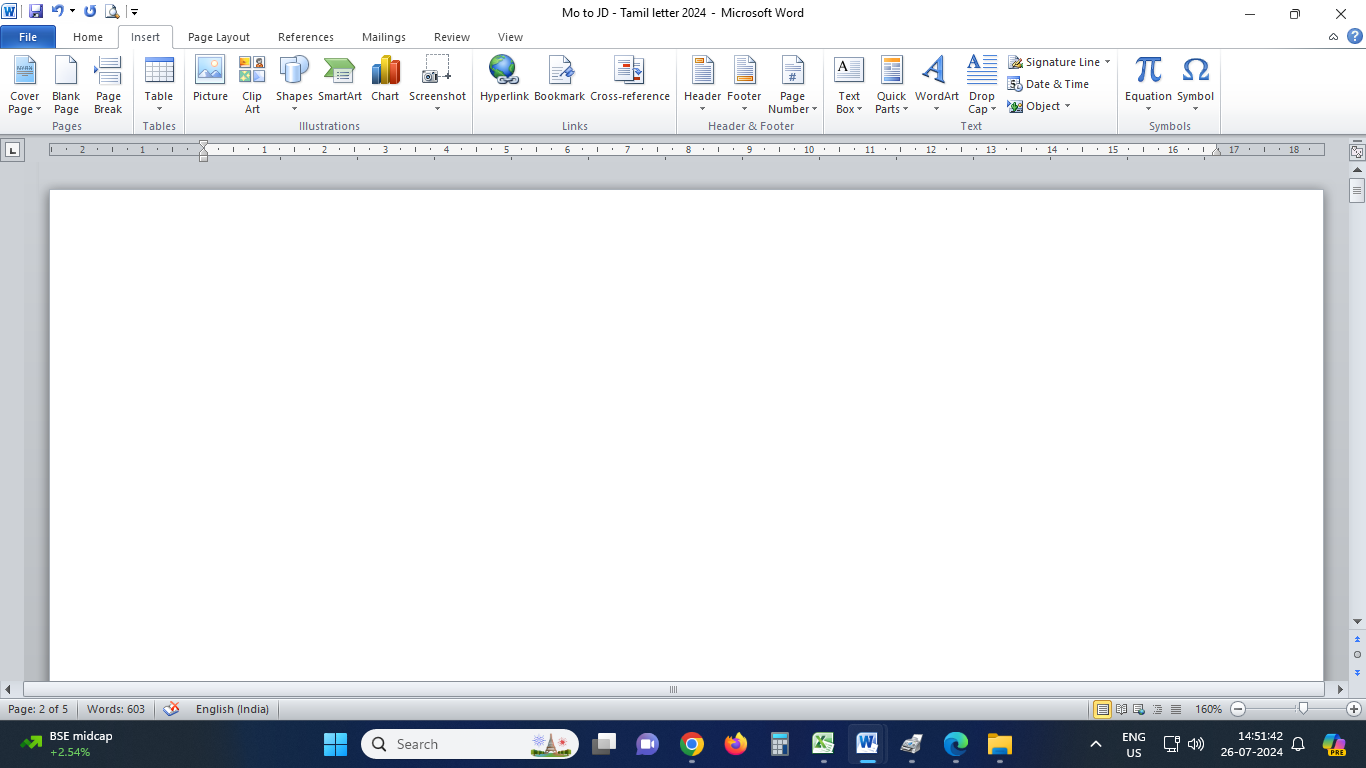Viewport: 1366px width, 768px height.
Task: Switch to Print Layout view
Action: 1102,709
